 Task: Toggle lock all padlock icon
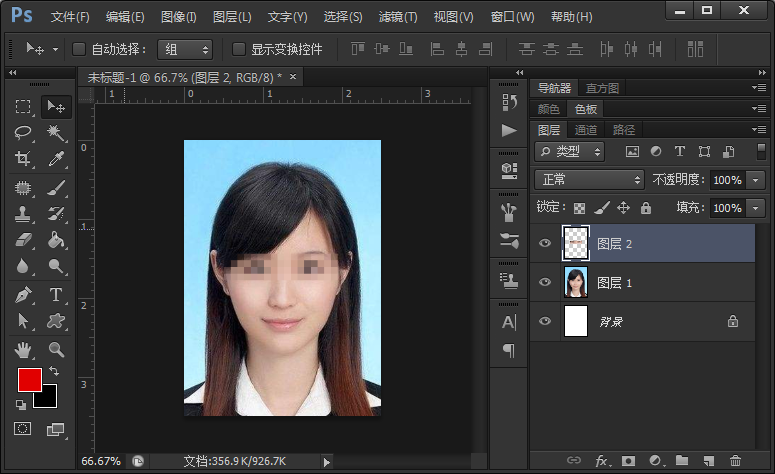[x=646, y=208]
